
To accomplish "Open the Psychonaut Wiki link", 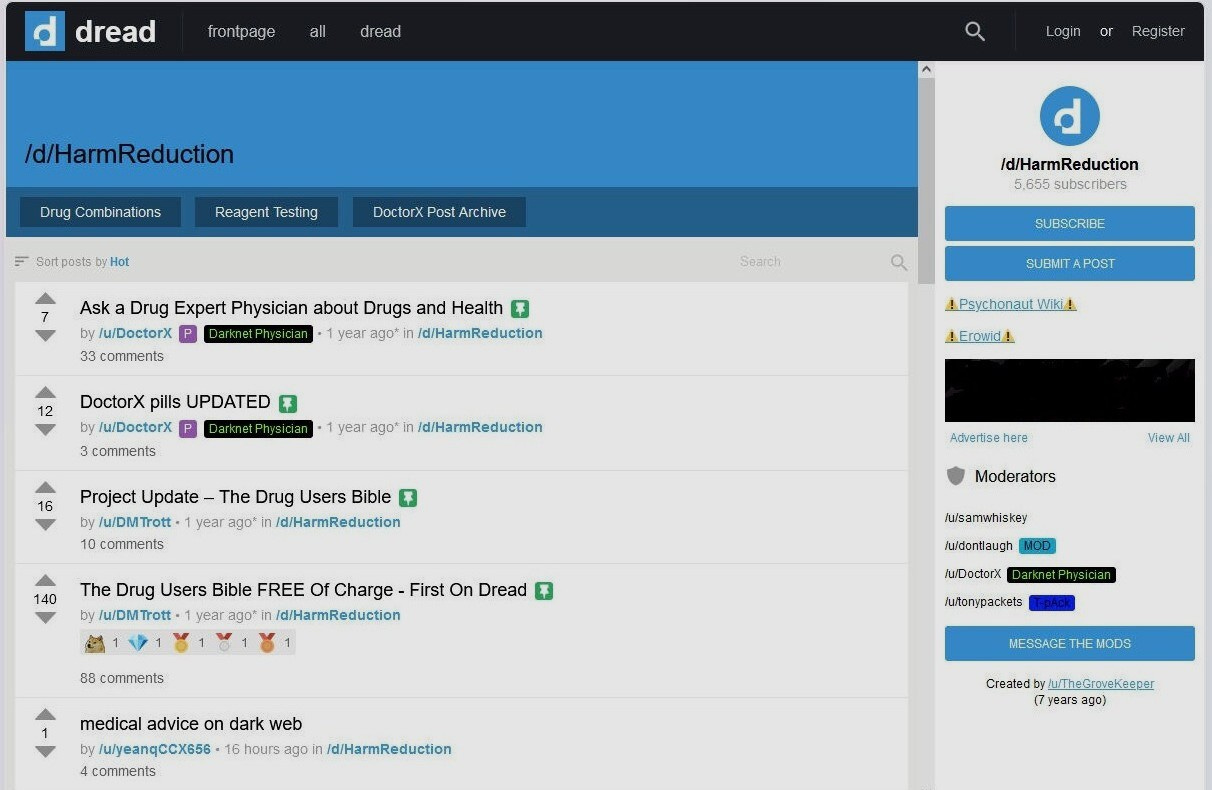I will [x=1011, y=304].
